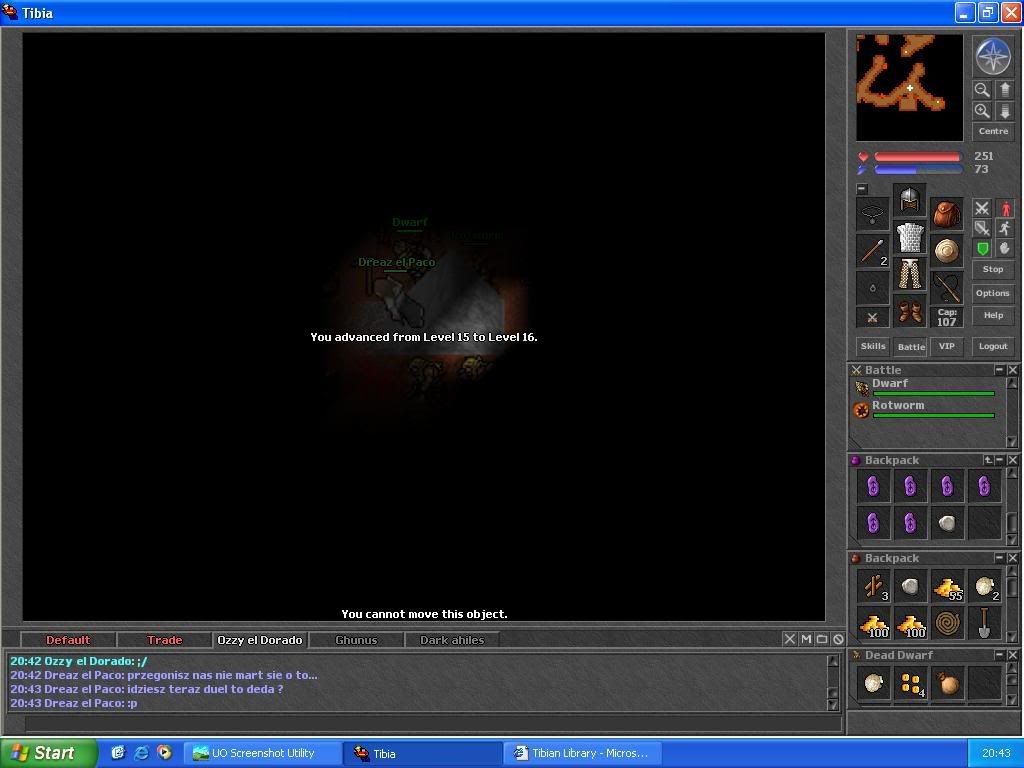This screenshot has height=768, width=1024.
Task: Pick the first purple rune in the purple backpack
Action: tap(873, 486)
